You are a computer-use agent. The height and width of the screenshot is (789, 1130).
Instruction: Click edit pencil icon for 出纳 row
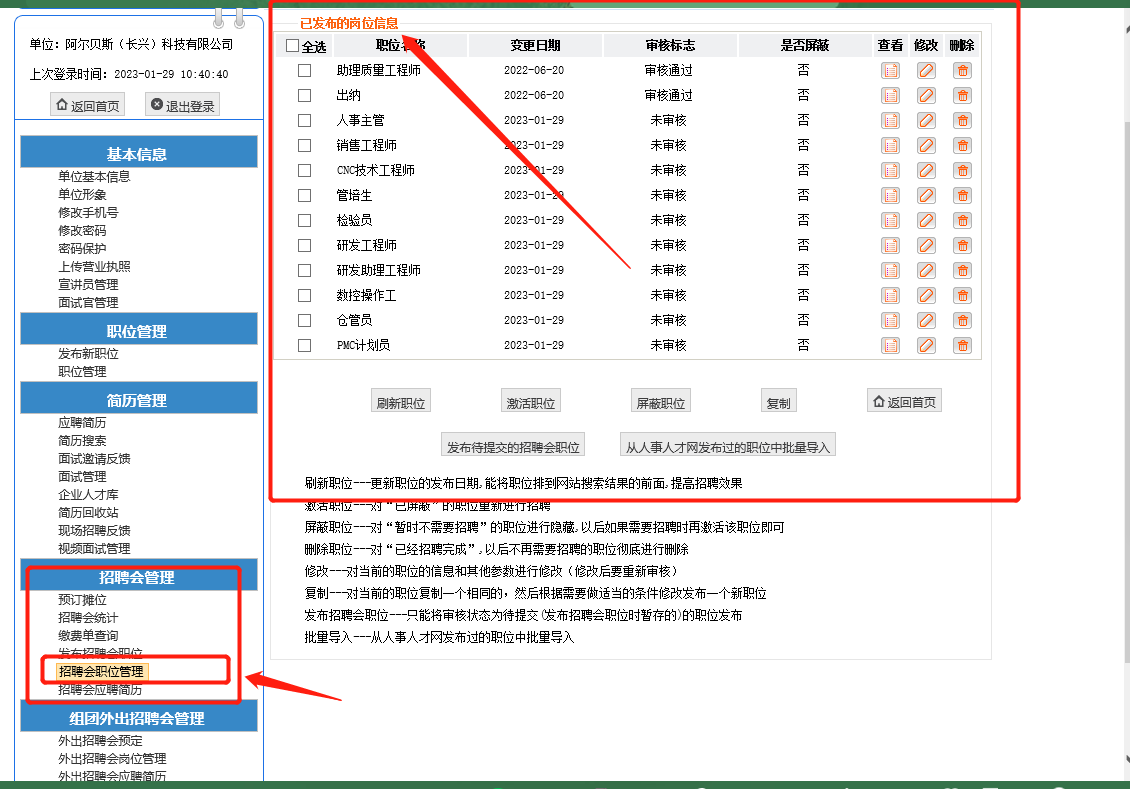coord(926,95)
